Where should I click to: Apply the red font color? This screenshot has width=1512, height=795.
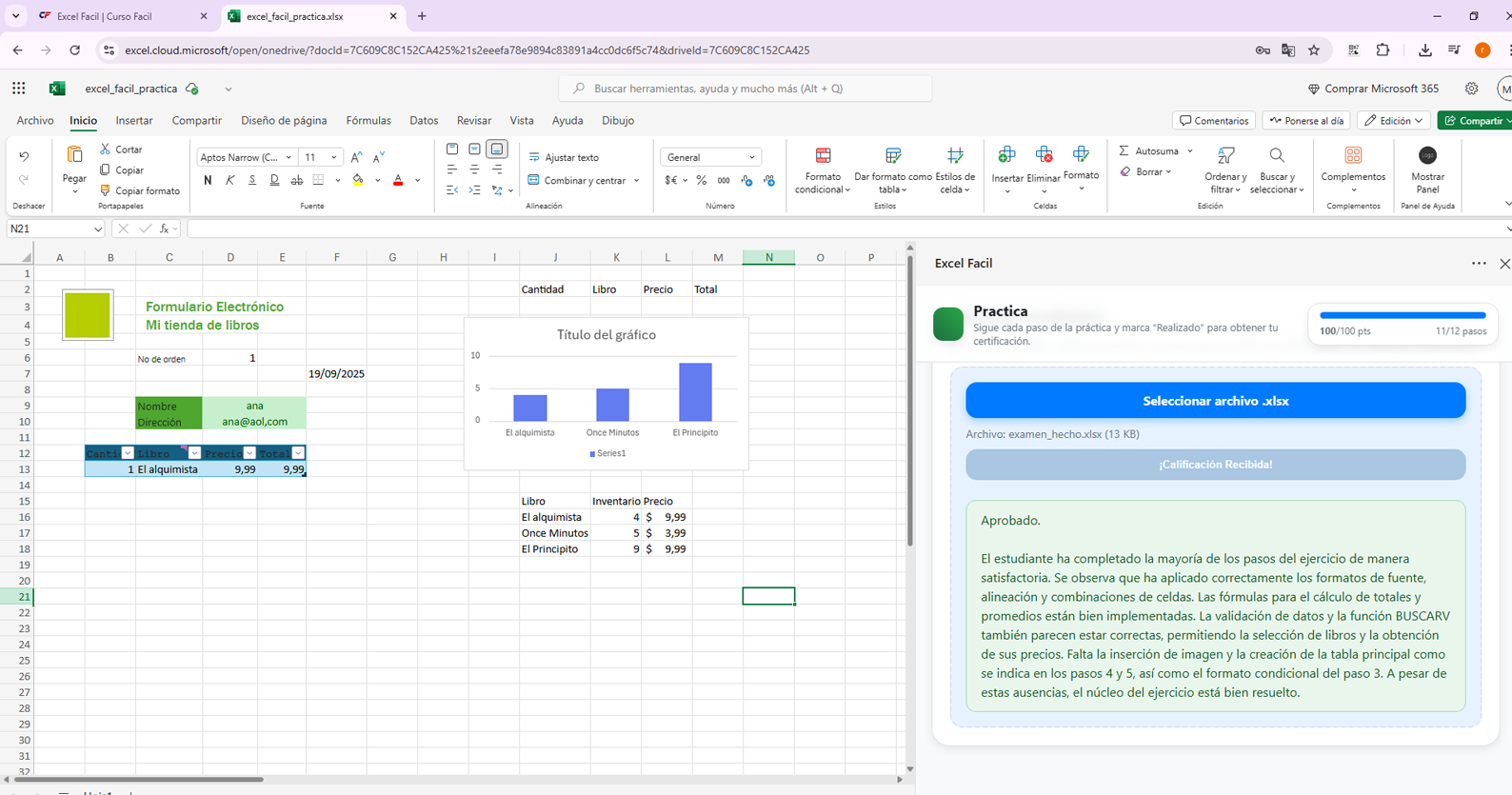click(398, 180)
